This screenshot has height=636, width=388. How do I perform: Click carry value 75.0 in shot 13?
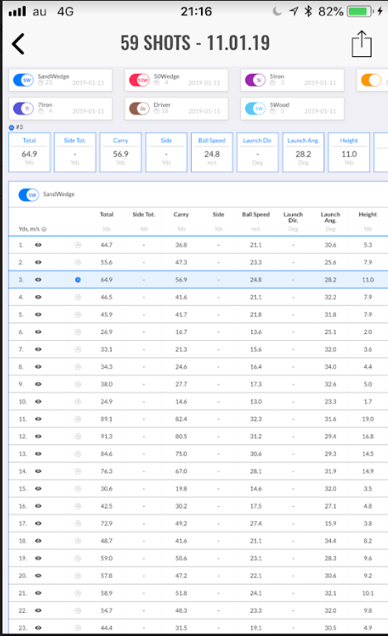click(181, 454)
